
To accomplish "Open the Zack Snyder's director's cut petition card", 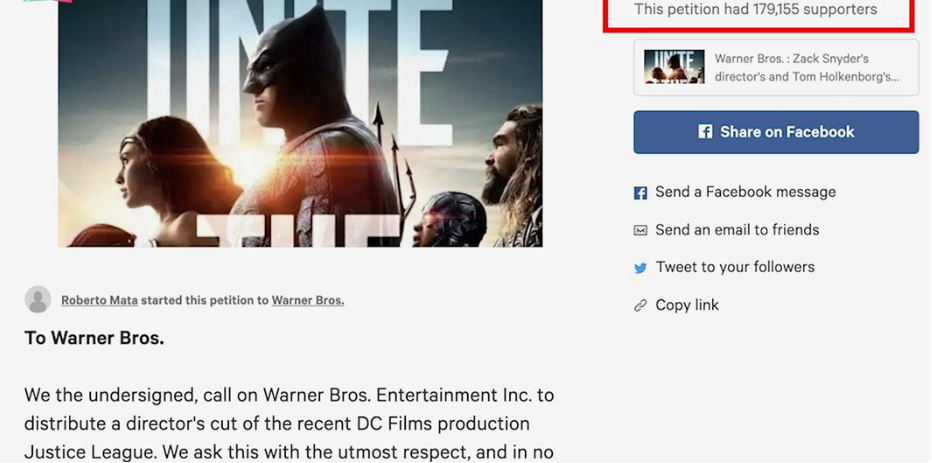I will point(776,68).
